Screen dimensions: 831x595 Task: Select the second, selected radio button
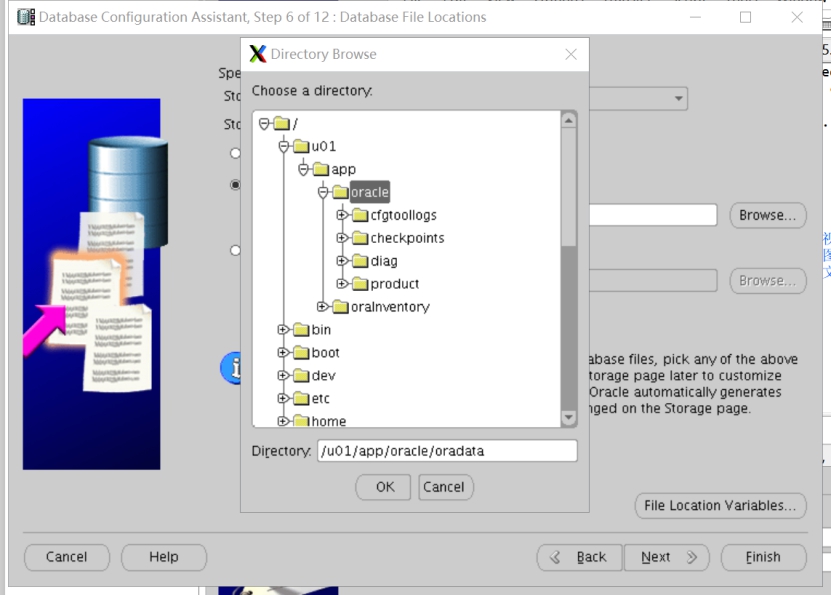point(235,185)
